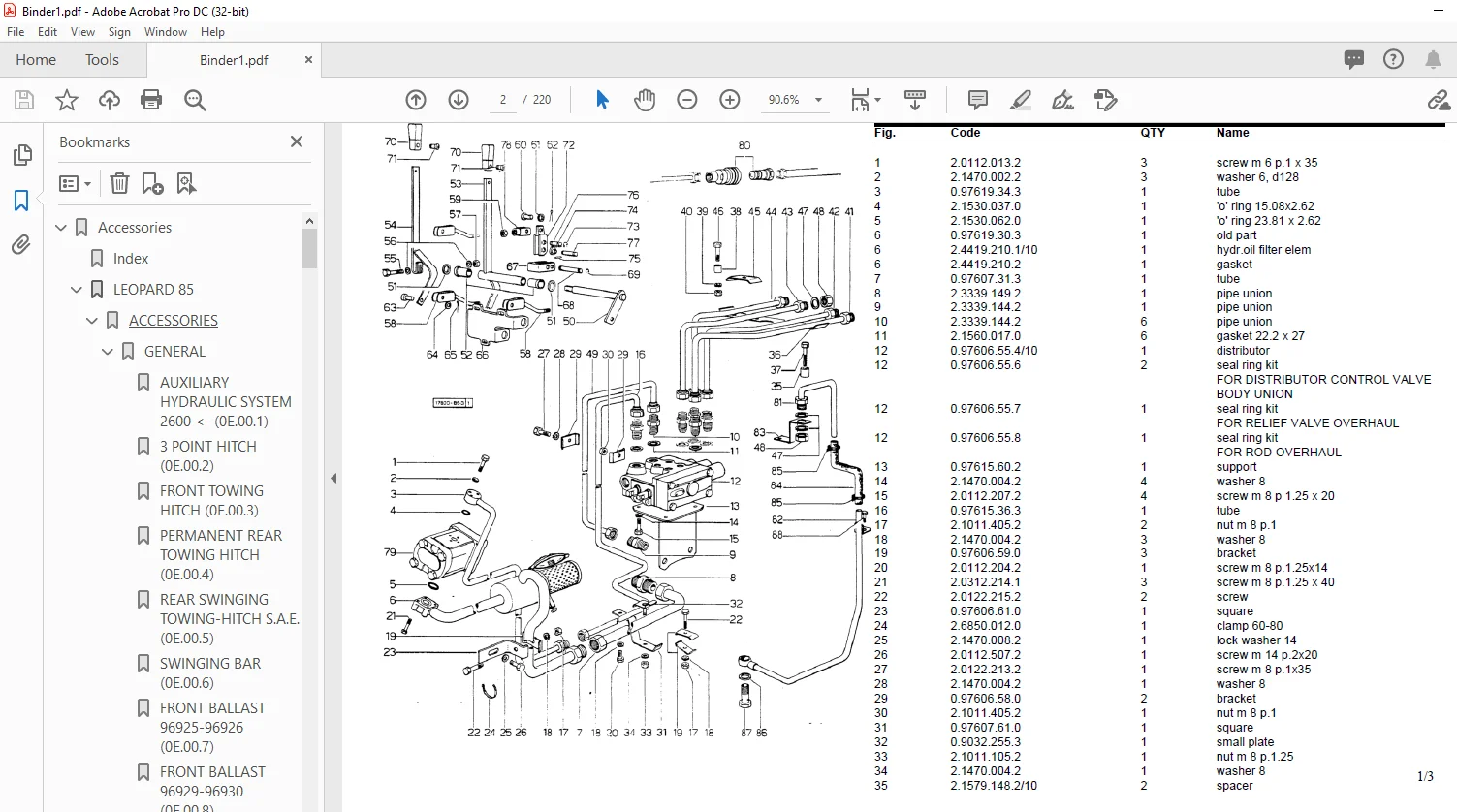Open the Sign menu
The height and width of the screenshot is (812, 1457).
(119, 32)
